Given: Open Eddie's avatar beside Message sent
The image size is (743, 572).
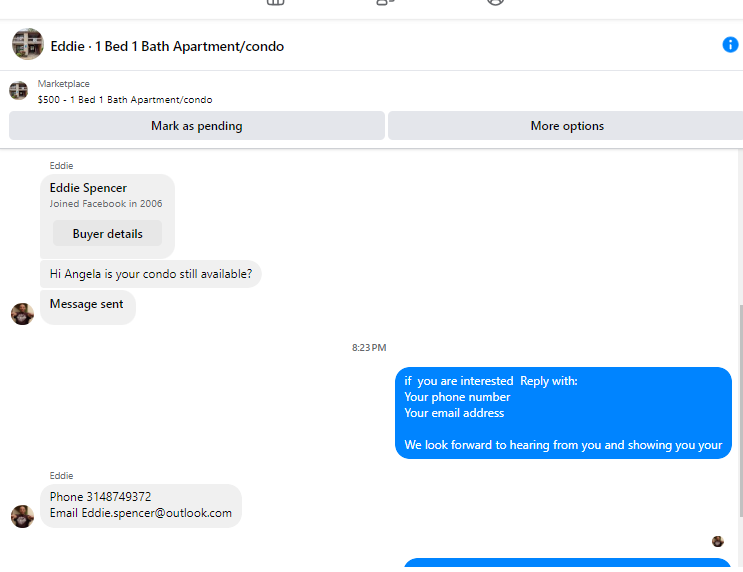Looking at the screenshot, I should point(22,314).
